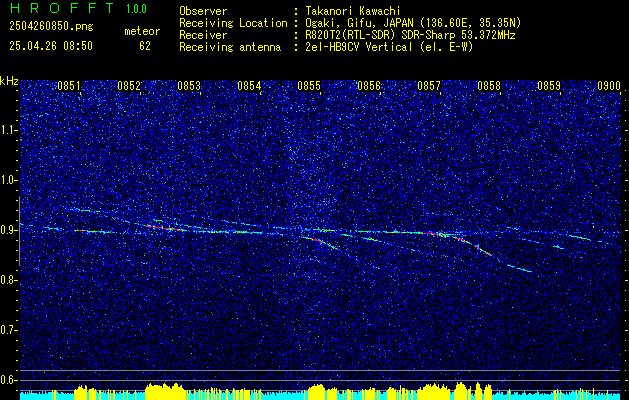
Task: Click the kHz axis unit label
Action: coord(9,81)
